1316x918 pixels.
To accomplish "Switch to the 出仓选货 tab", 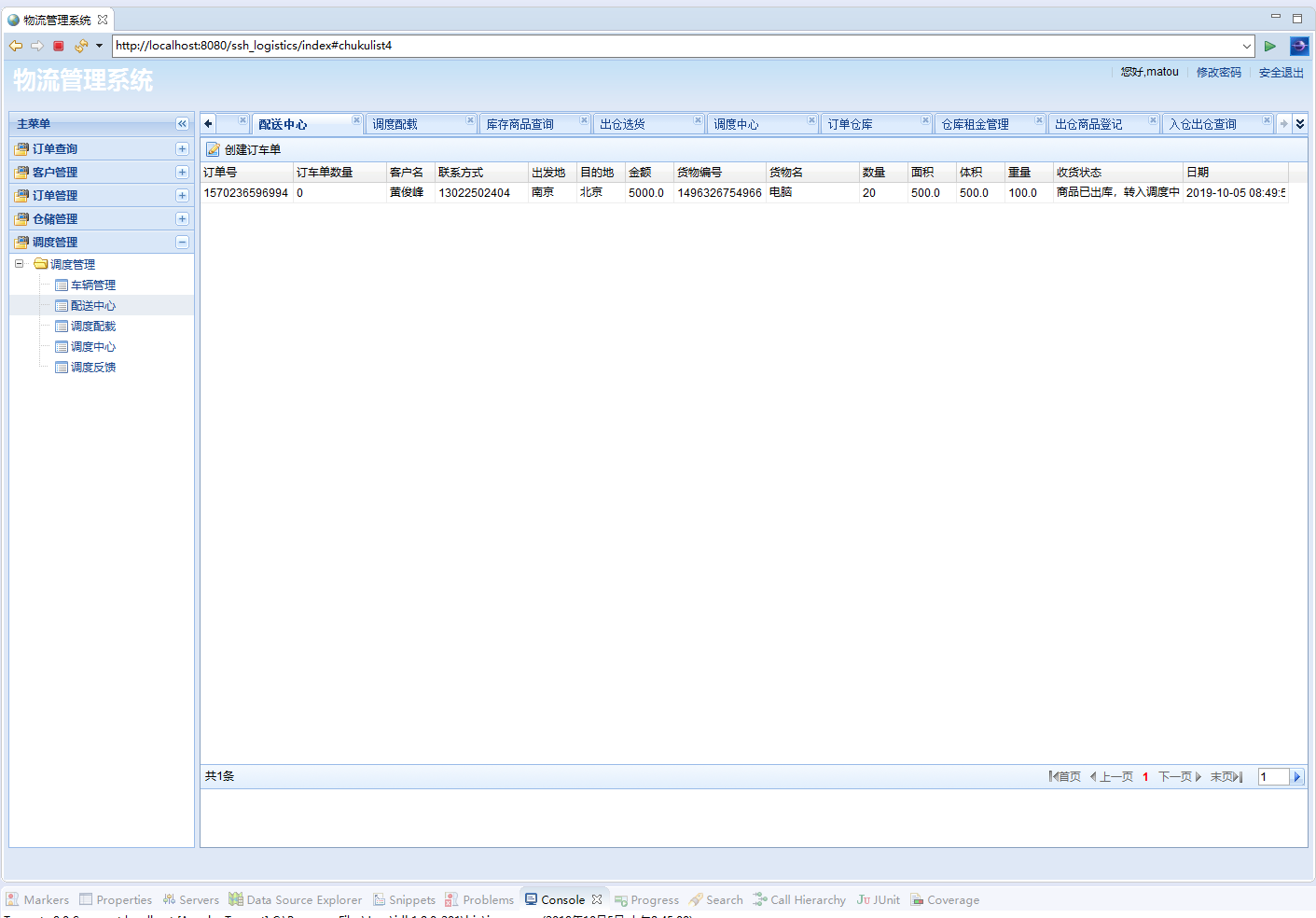I will (623, 125).
